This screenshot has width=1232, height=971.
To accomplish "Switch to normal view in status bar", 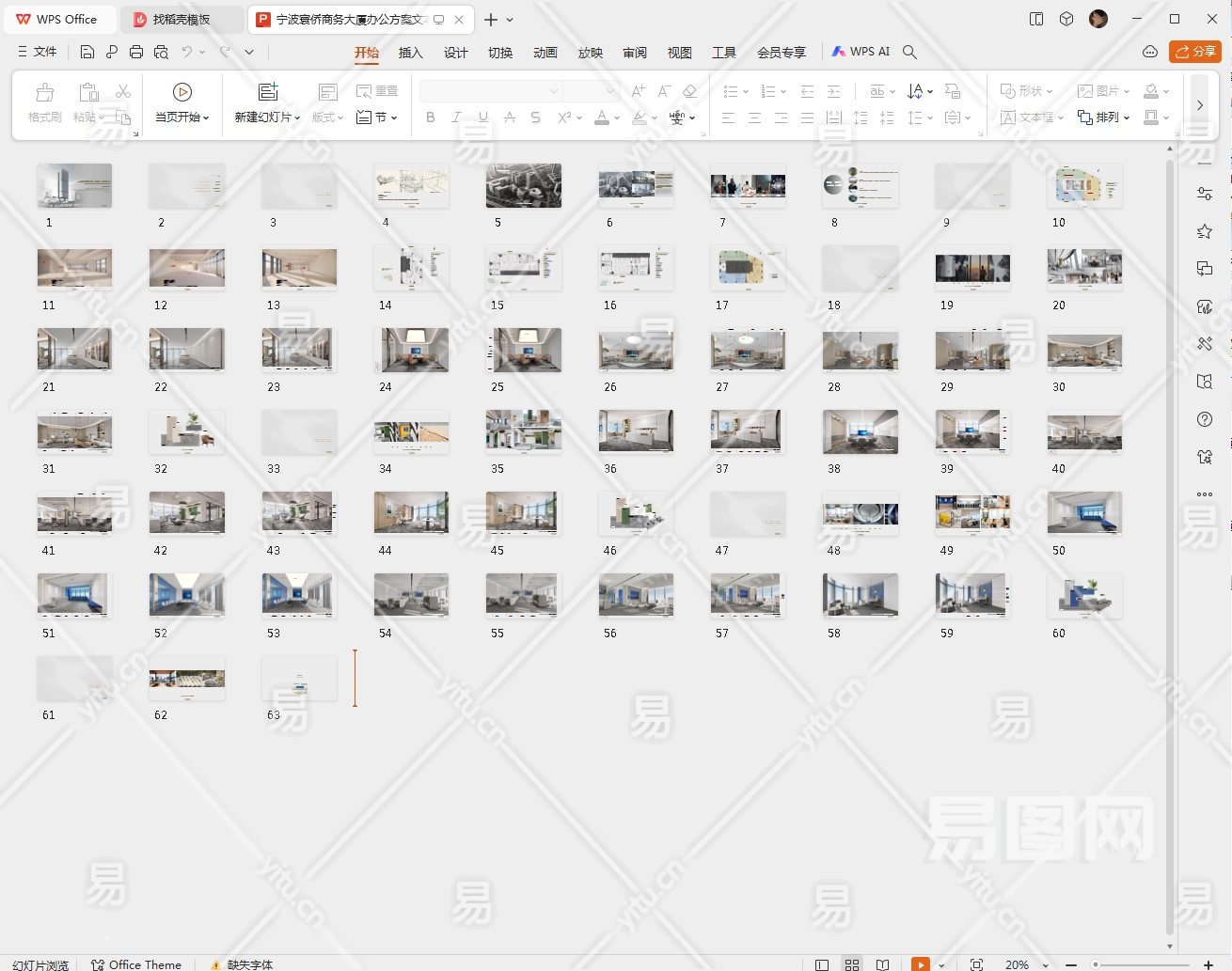I will tap(822, 964).
